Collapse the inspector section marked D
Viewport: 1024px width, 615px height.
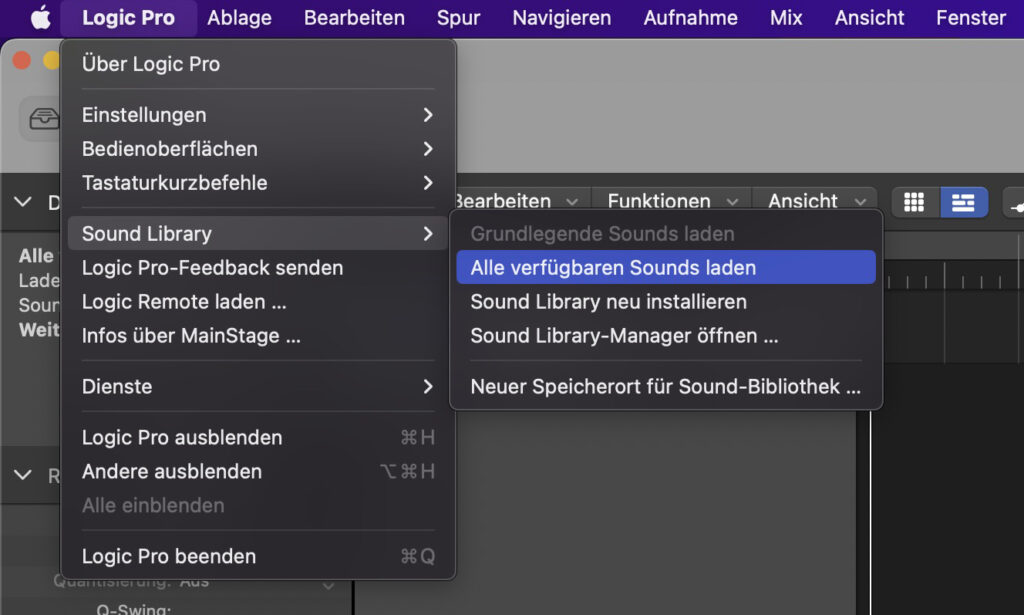pos(23,202)
